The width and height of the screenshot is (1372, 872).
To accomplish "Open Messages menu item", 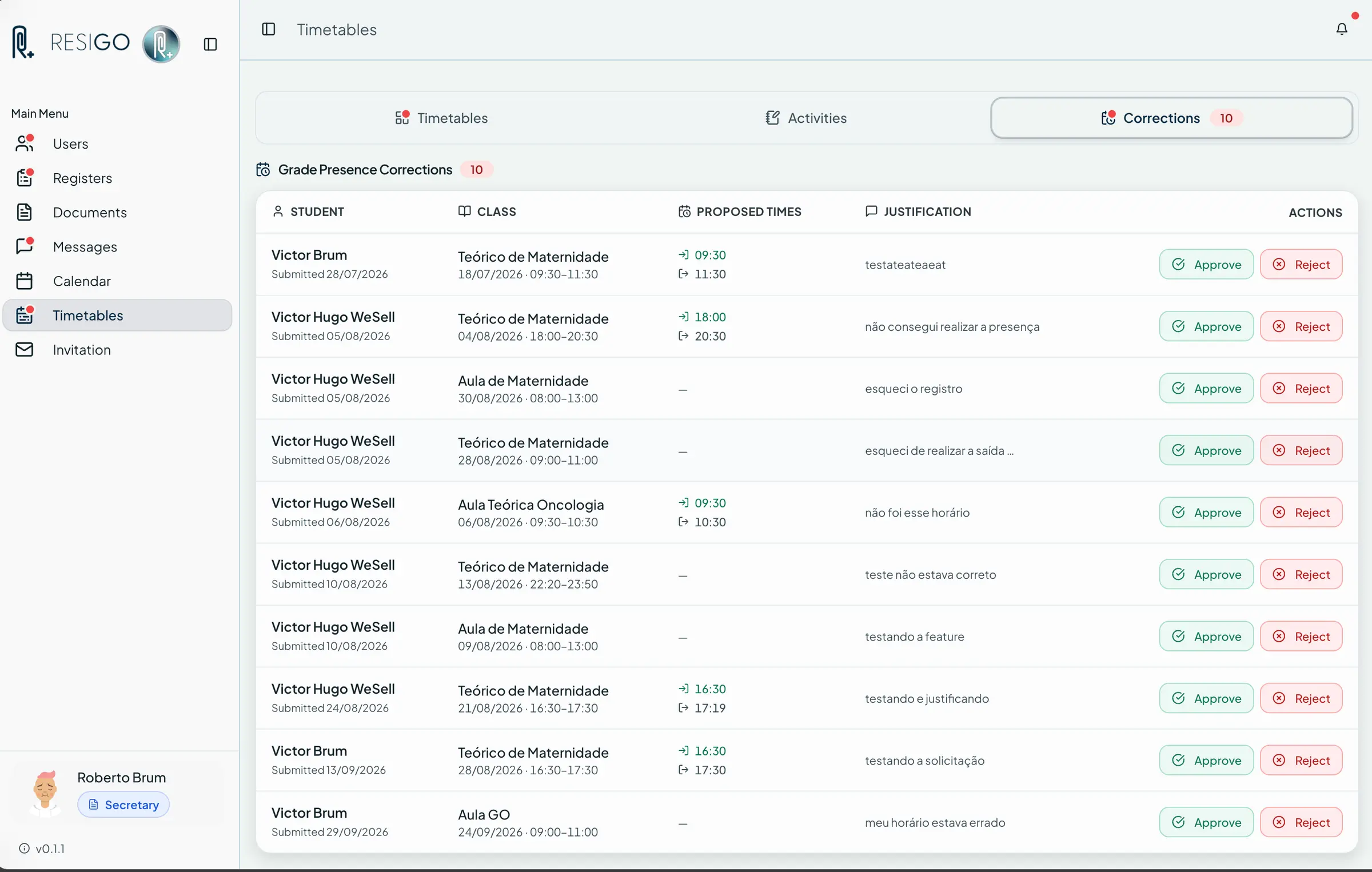I will pyautogui.click(x=117, y=247).
